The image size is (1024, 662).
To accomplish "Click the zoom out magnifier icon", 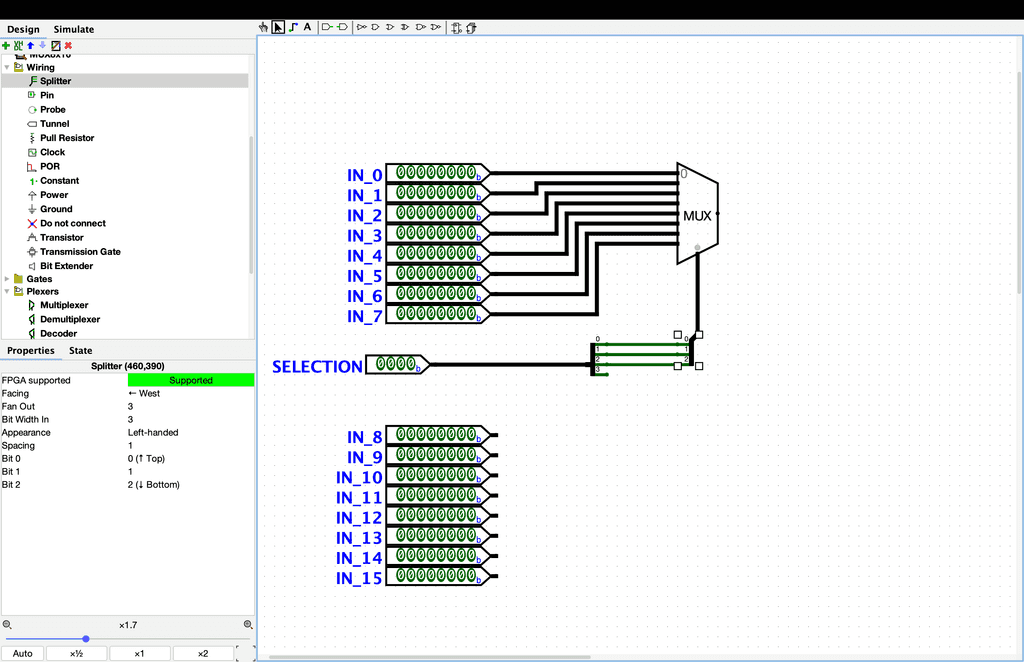I will (x=7, y=624).
